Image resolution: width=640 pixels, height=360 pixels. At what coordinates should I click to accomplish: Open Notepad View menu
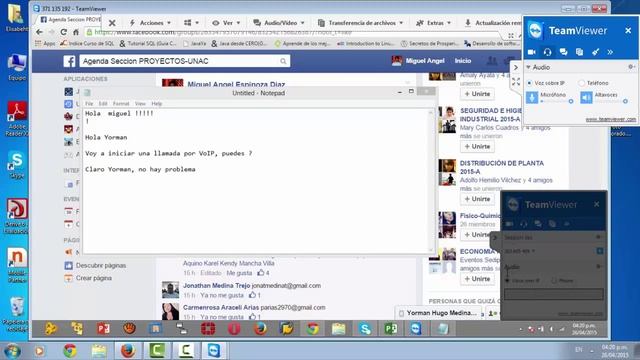pyautogui.click(x=140, y=104)
